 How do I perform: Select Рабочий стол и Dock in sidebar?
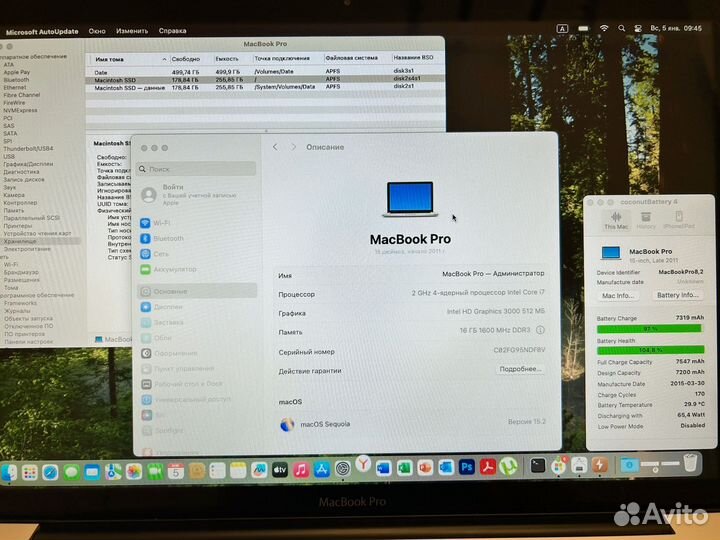click(197, 384)
